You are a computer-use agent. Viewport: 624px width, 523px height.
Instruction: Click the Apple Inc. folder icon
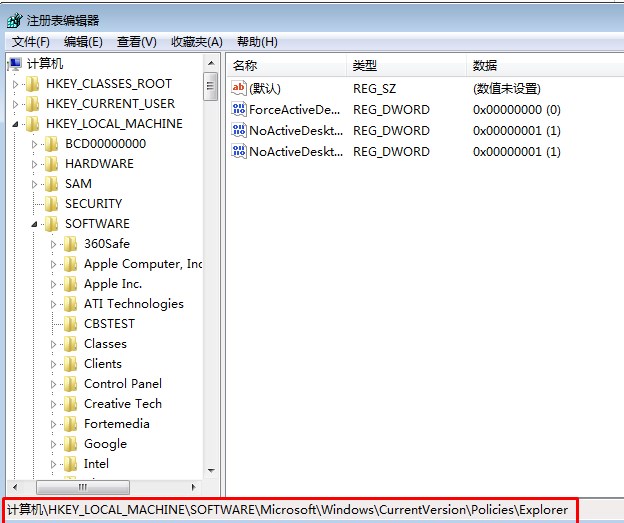(x=70, y=284)
